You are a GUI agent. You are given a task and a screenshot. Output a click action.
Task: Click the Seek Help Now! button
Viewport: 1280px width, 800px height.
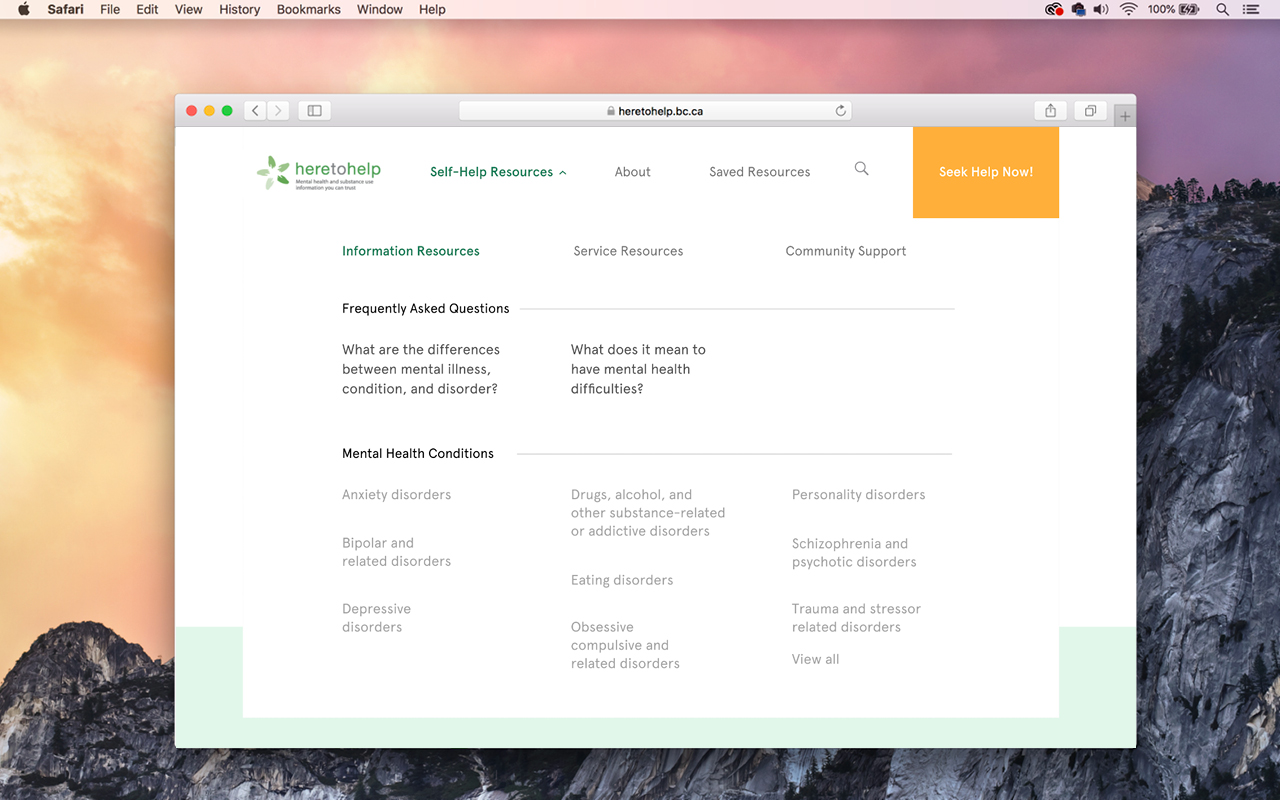pyautogui.click(x=986, y=172)
